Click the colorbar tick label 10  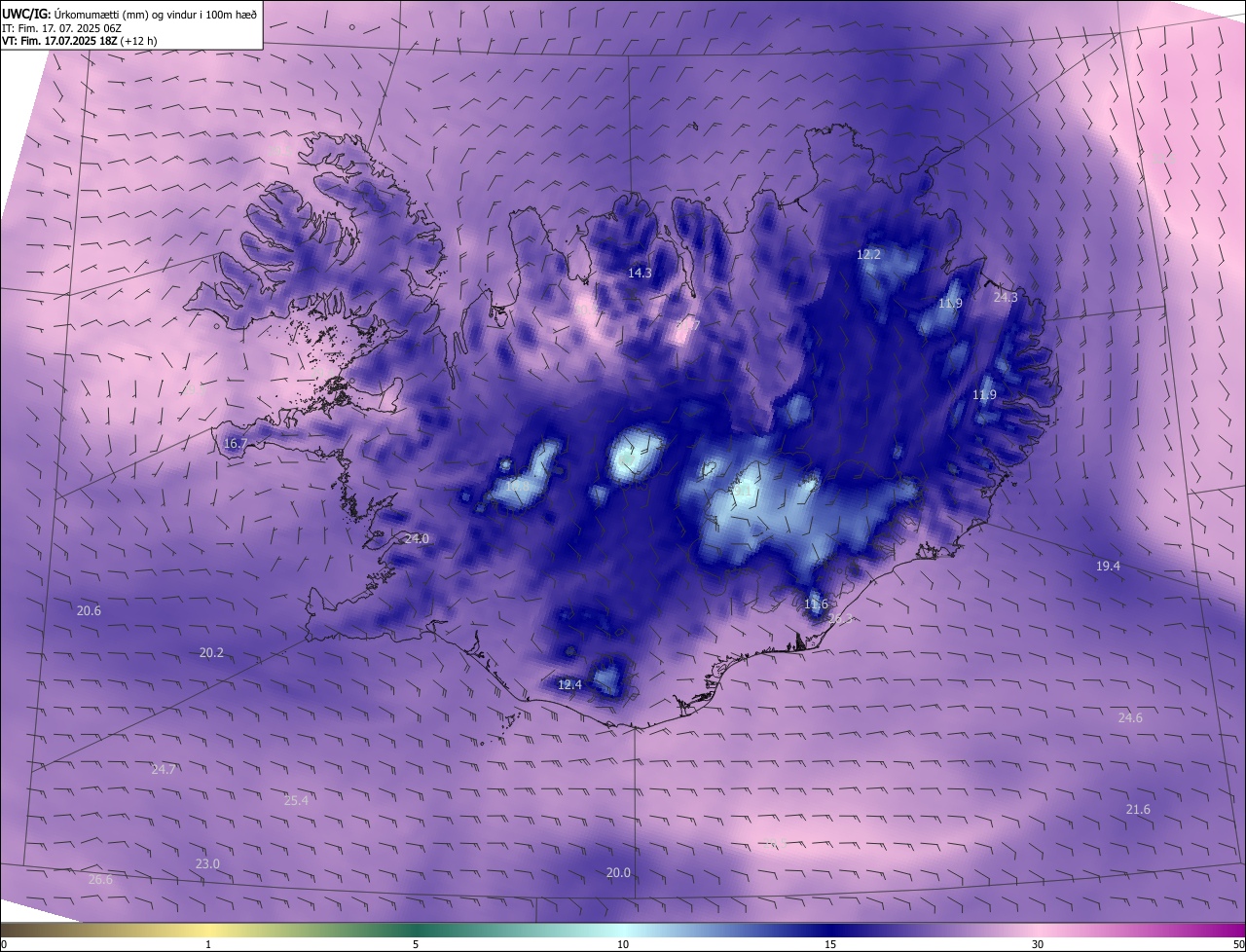(x=623, y=944)
